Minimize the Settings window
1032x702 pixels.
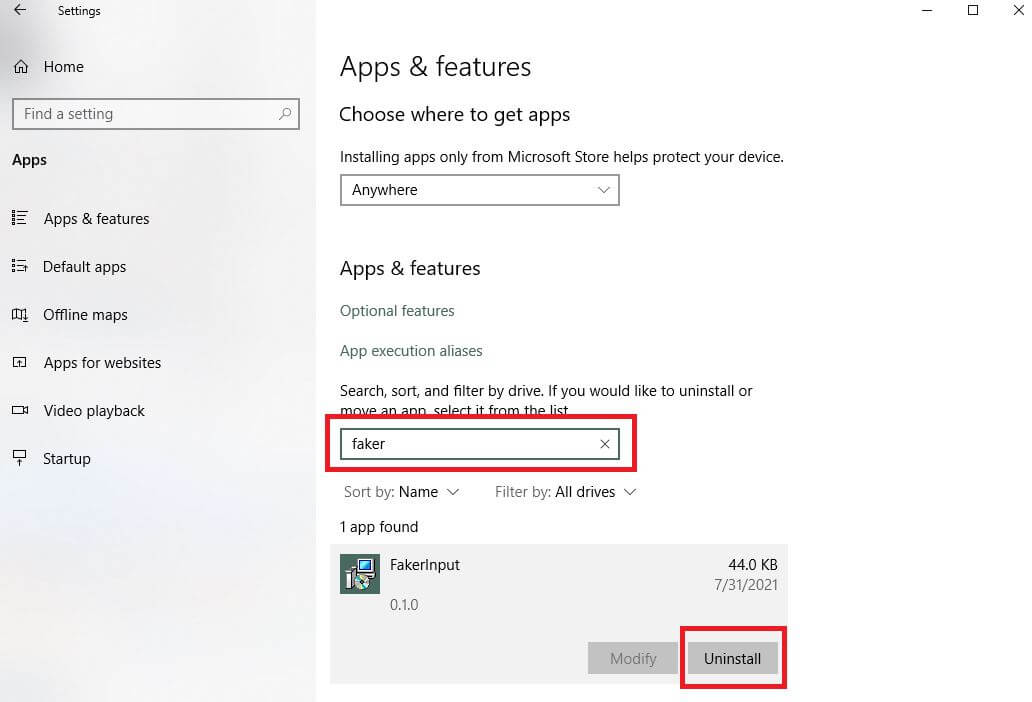tap(927, 10)
